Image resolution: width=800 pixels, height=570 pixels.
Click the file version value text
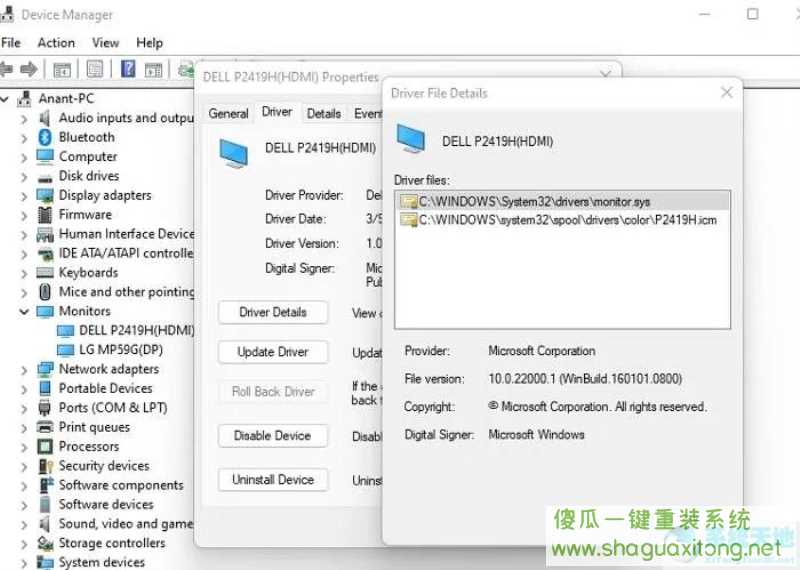(x=585, y=379)
